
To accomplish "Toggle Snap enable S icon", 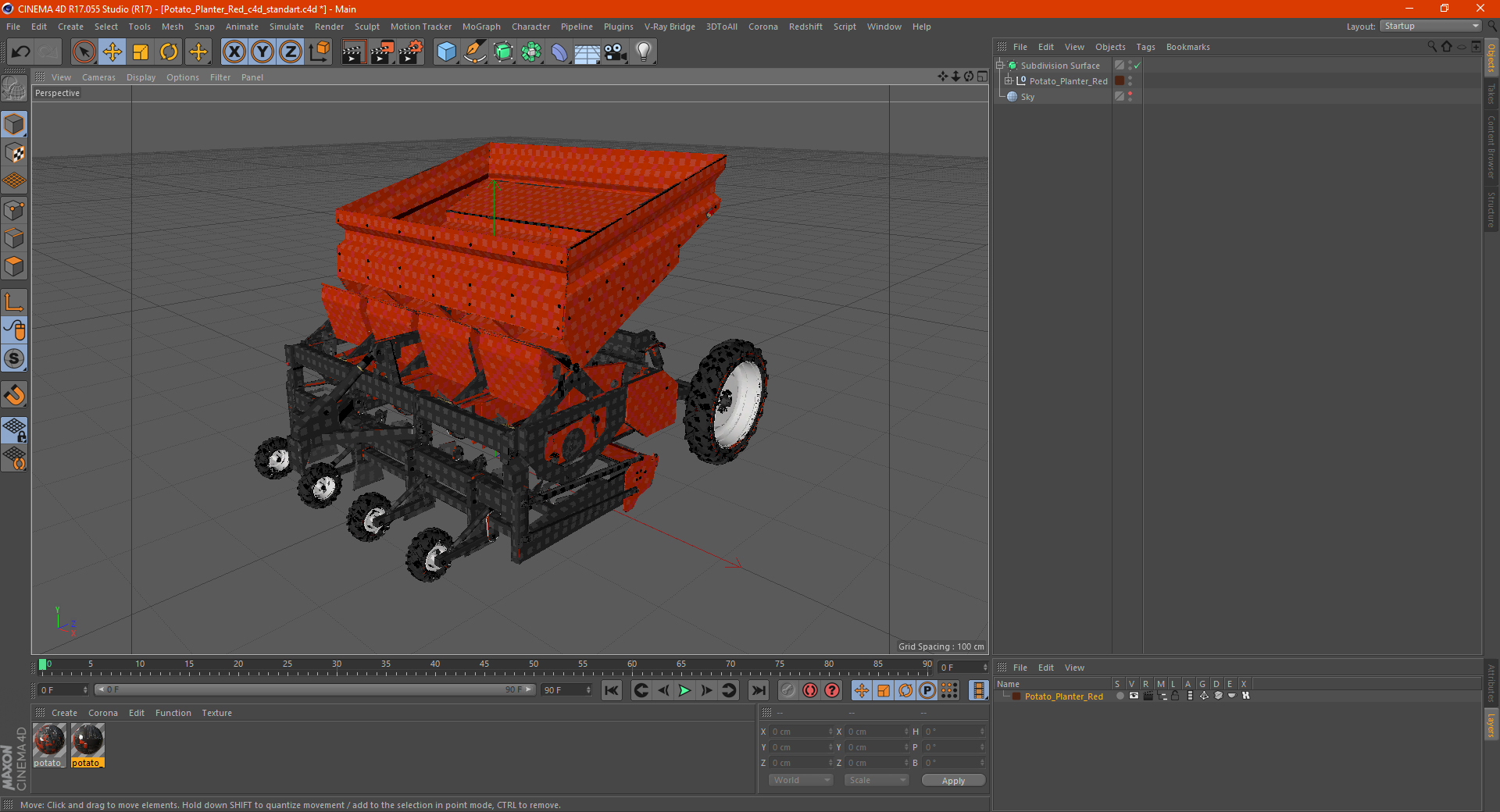I will pyautogui.click(x=14, y=358).
